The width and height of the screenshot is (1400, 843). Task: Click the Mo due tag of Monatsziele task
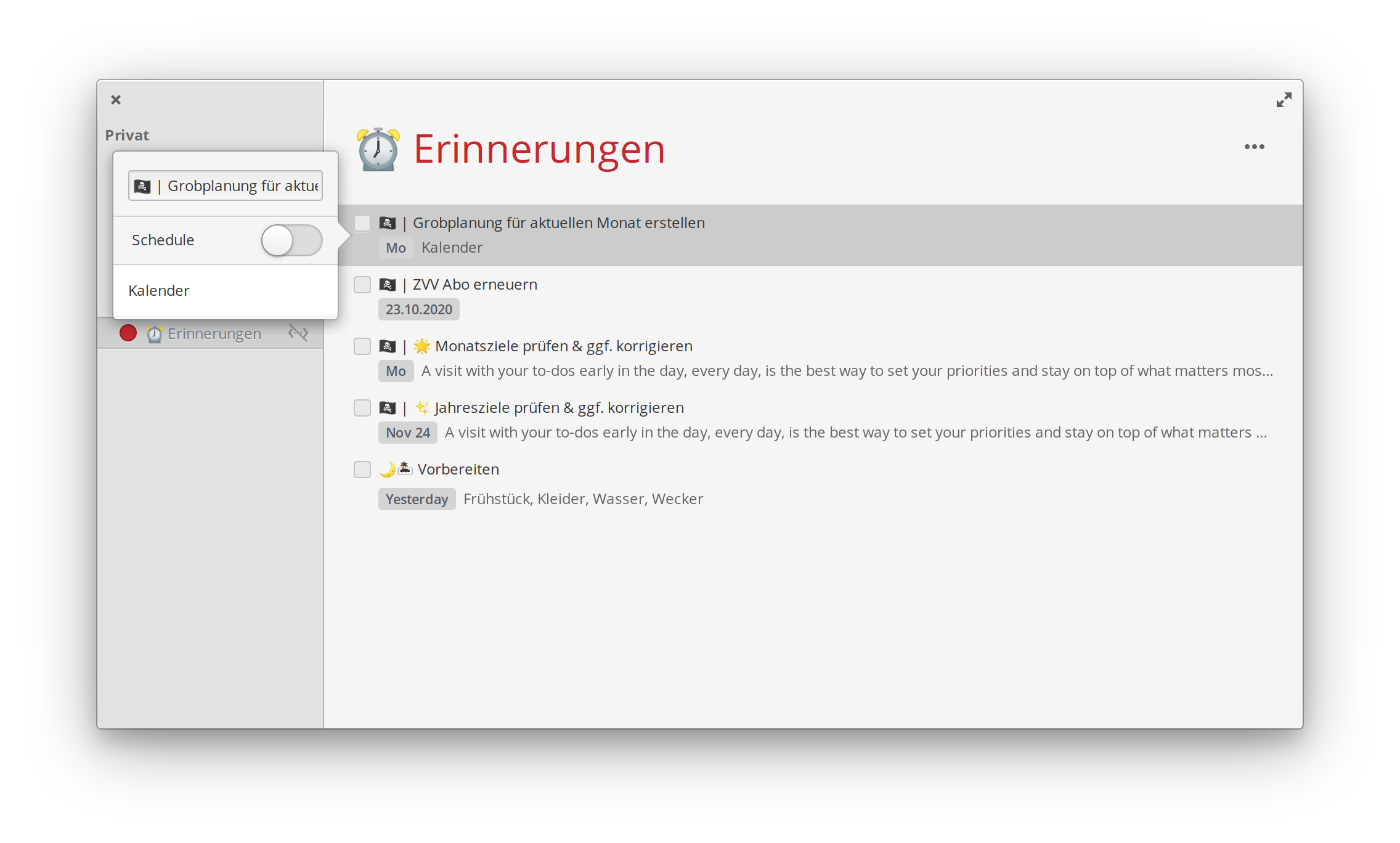click(396, 371)
